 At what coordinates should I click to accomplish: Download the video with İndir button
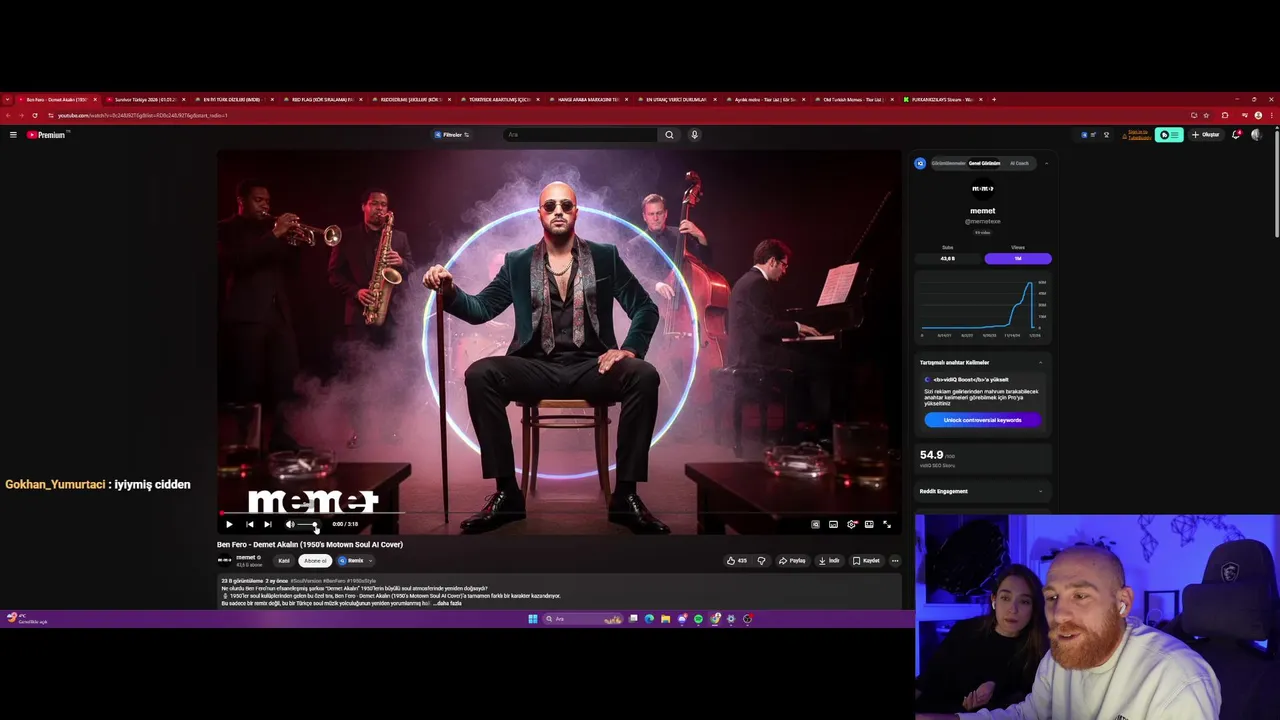829,561
